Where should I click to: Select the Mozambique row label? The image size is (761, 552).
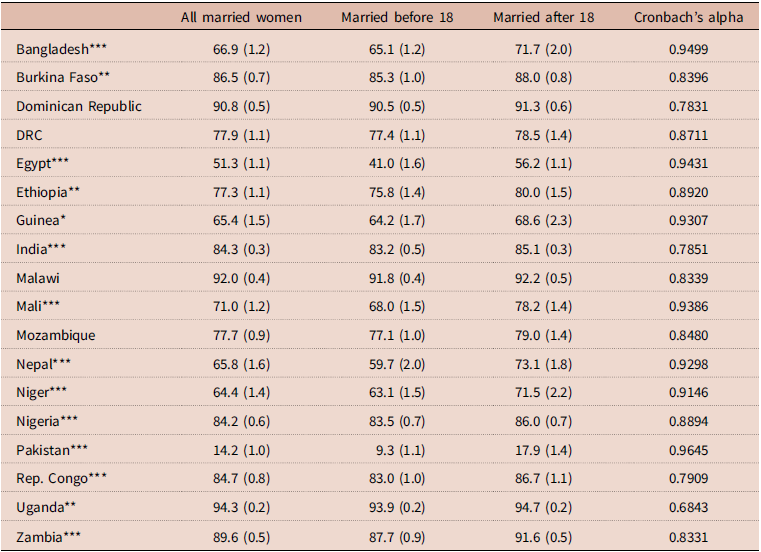(x=55, y=335)
